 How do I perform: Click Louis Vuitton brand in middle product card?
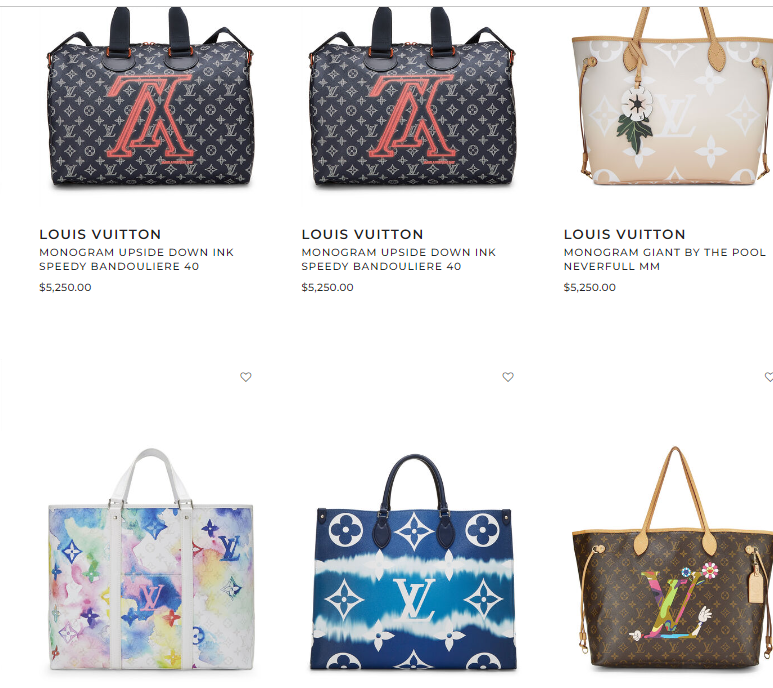[x=362, y=234]
